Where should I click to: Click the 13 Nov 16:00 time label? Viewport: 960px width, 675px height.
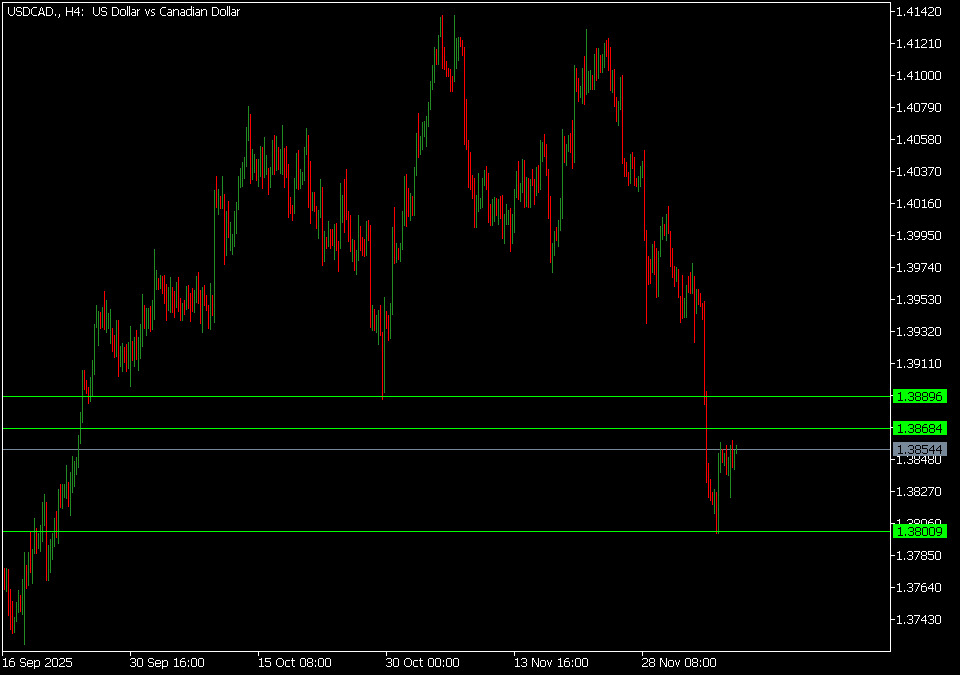point(550,662)
